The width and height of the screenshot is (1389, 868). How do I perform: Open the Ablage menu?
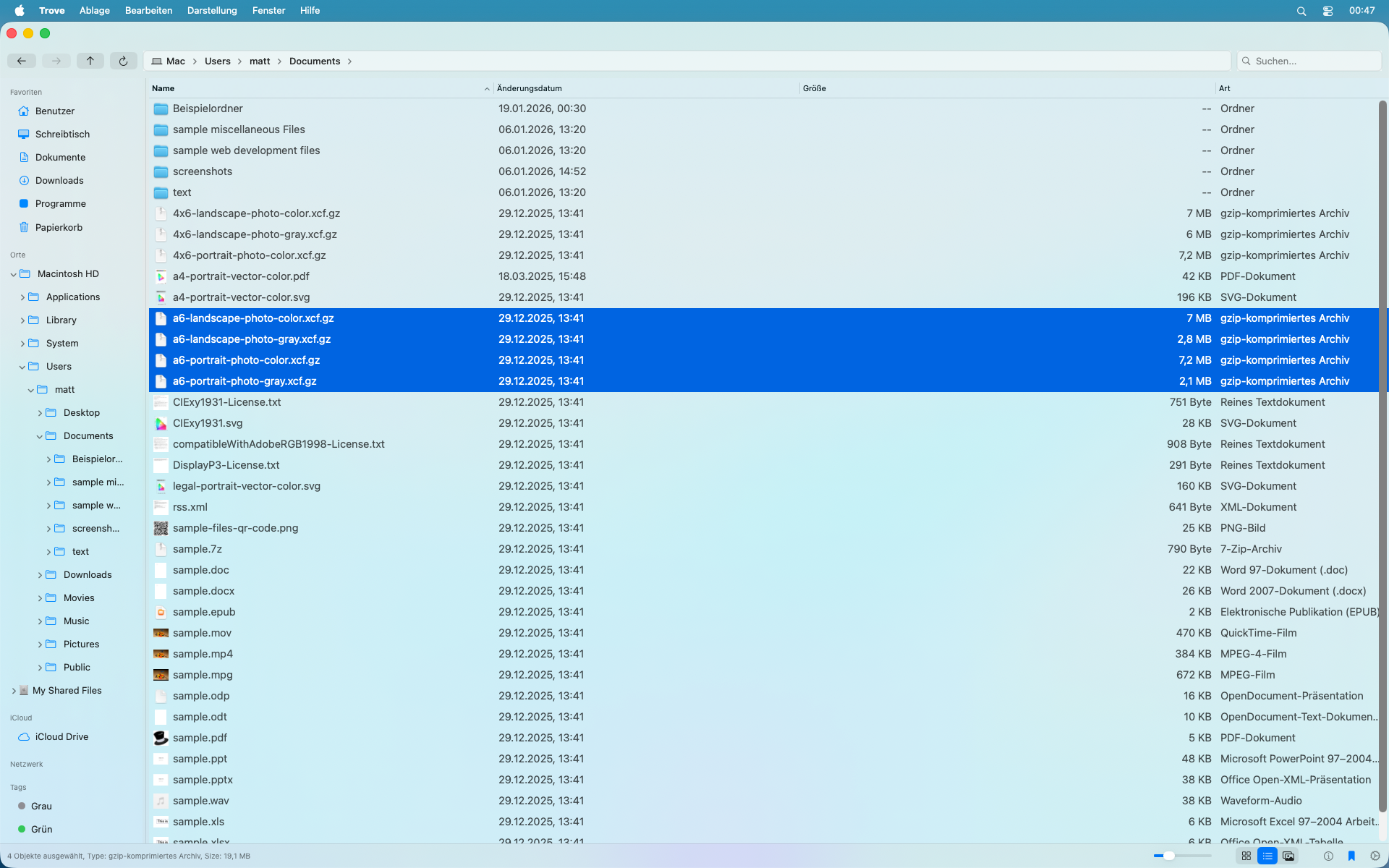tap(95, 10)
